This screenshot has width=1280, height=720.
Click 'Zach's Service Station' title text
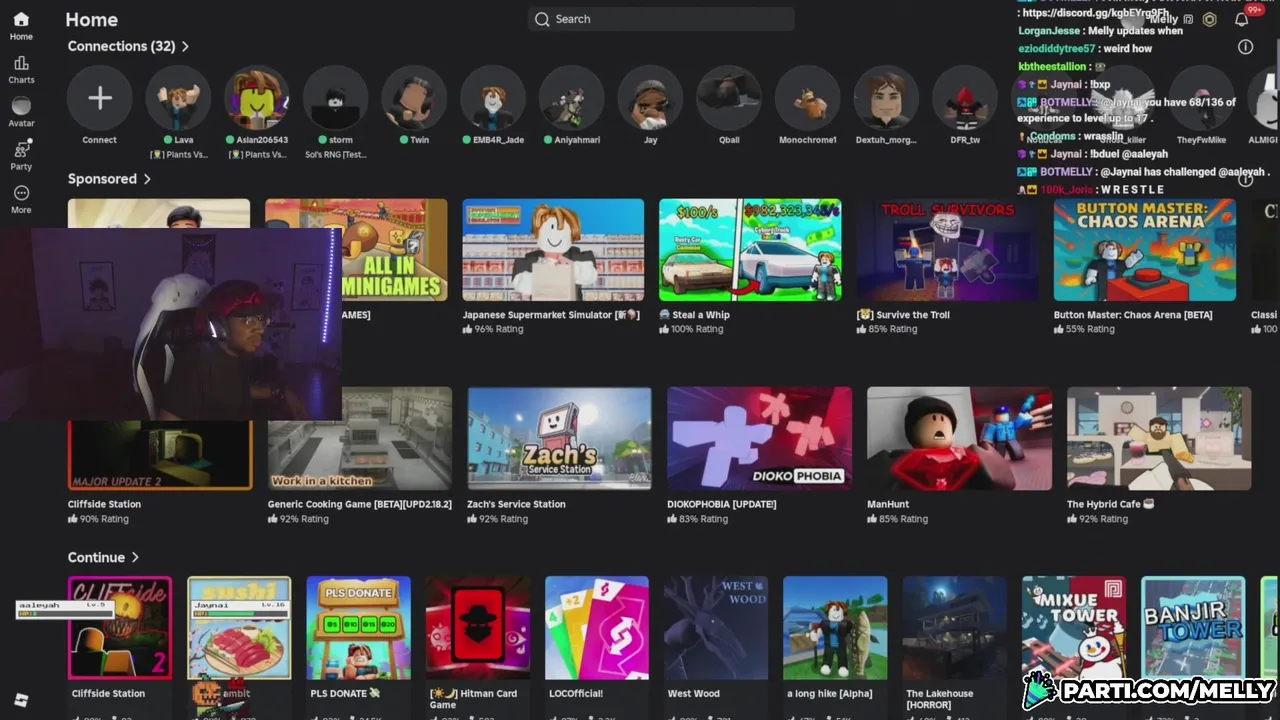(516, 504)
